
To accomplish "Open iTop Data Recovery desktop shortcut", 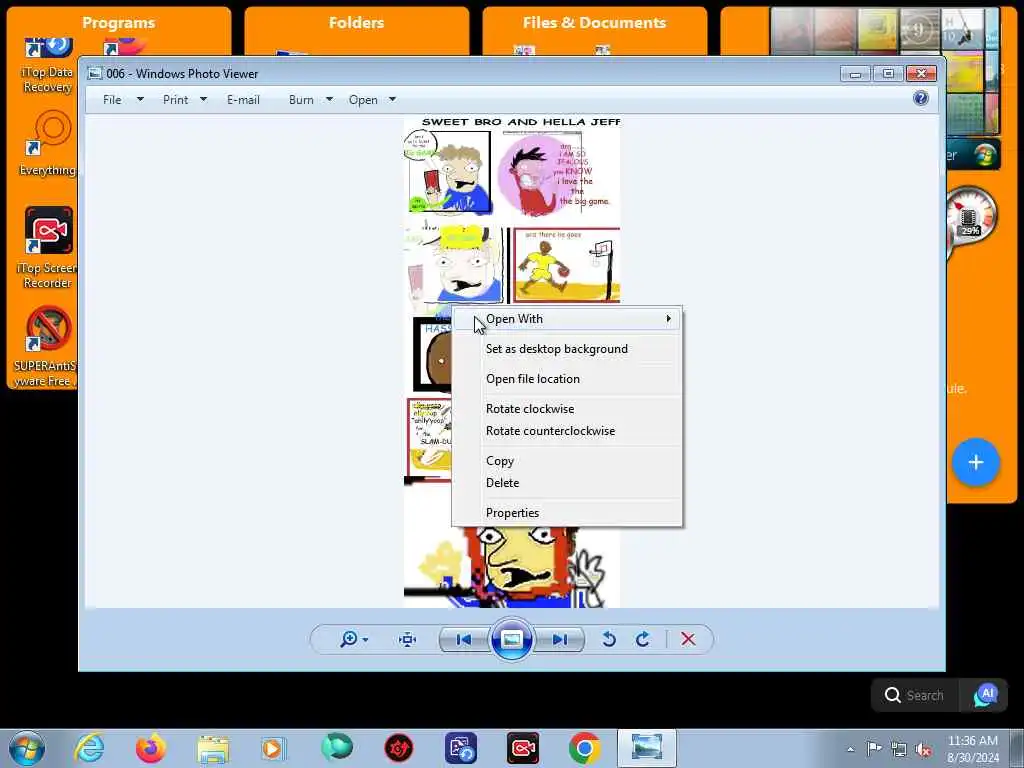I will (48, 65).
